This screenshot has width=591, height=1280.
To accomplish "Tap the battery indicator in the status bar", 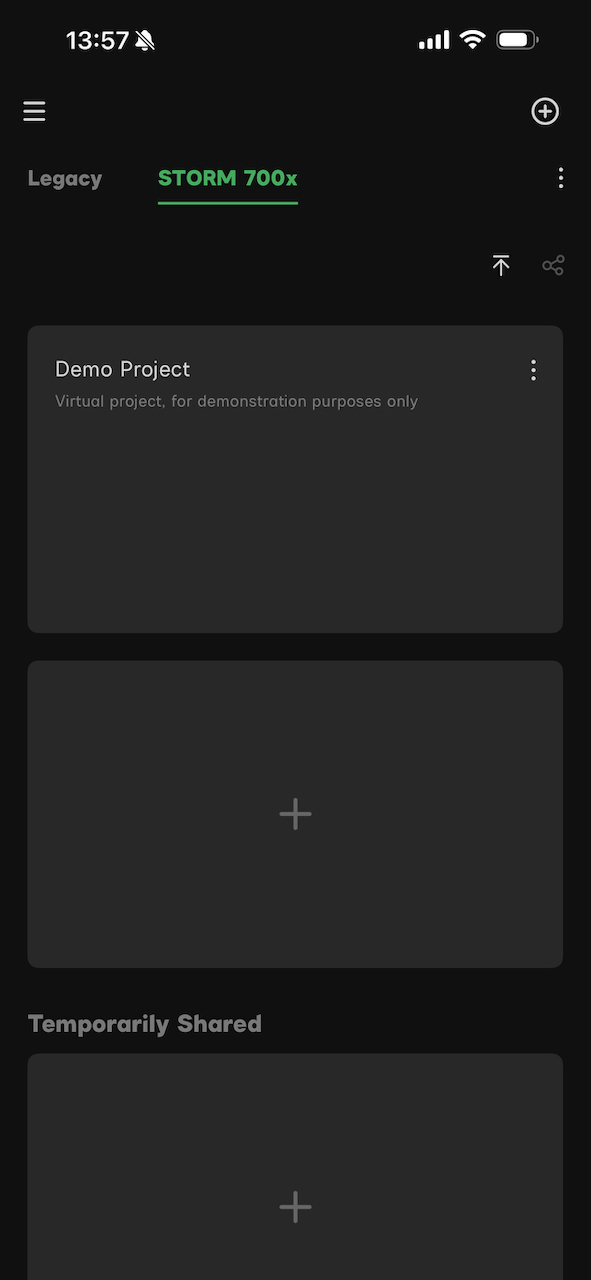I will 518,40.
